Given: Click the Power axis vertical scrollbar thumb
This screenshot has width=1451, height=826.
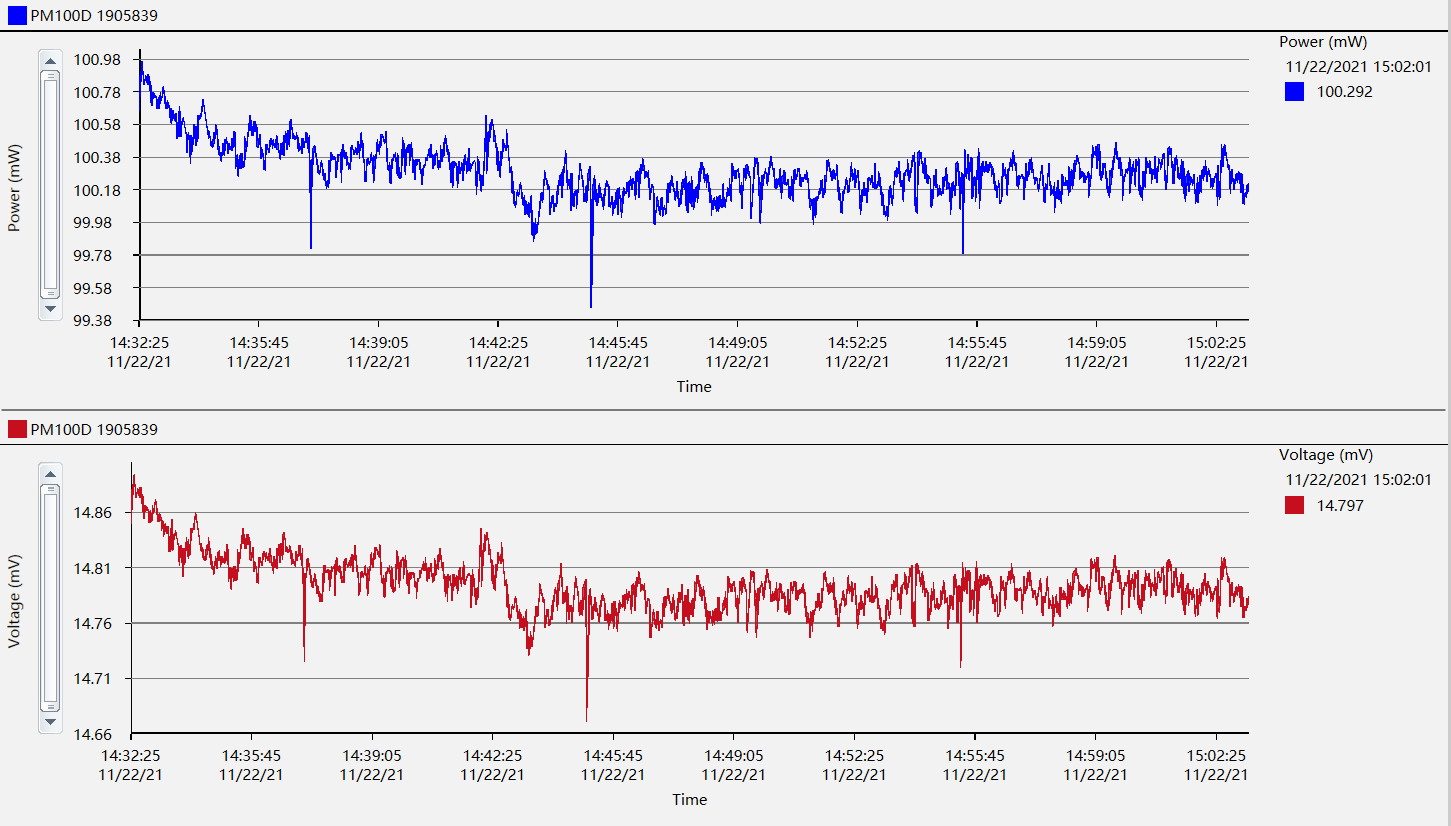Looking at the screenshot, I should 50,185.
